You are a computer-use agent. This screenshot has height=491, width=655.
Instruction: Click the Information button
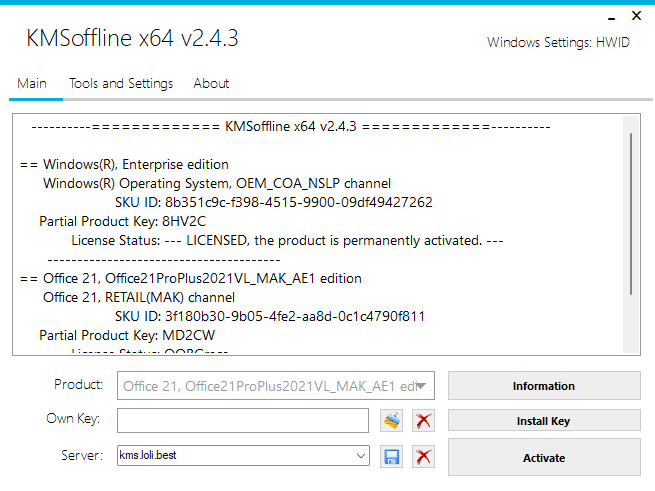point(544,386)
